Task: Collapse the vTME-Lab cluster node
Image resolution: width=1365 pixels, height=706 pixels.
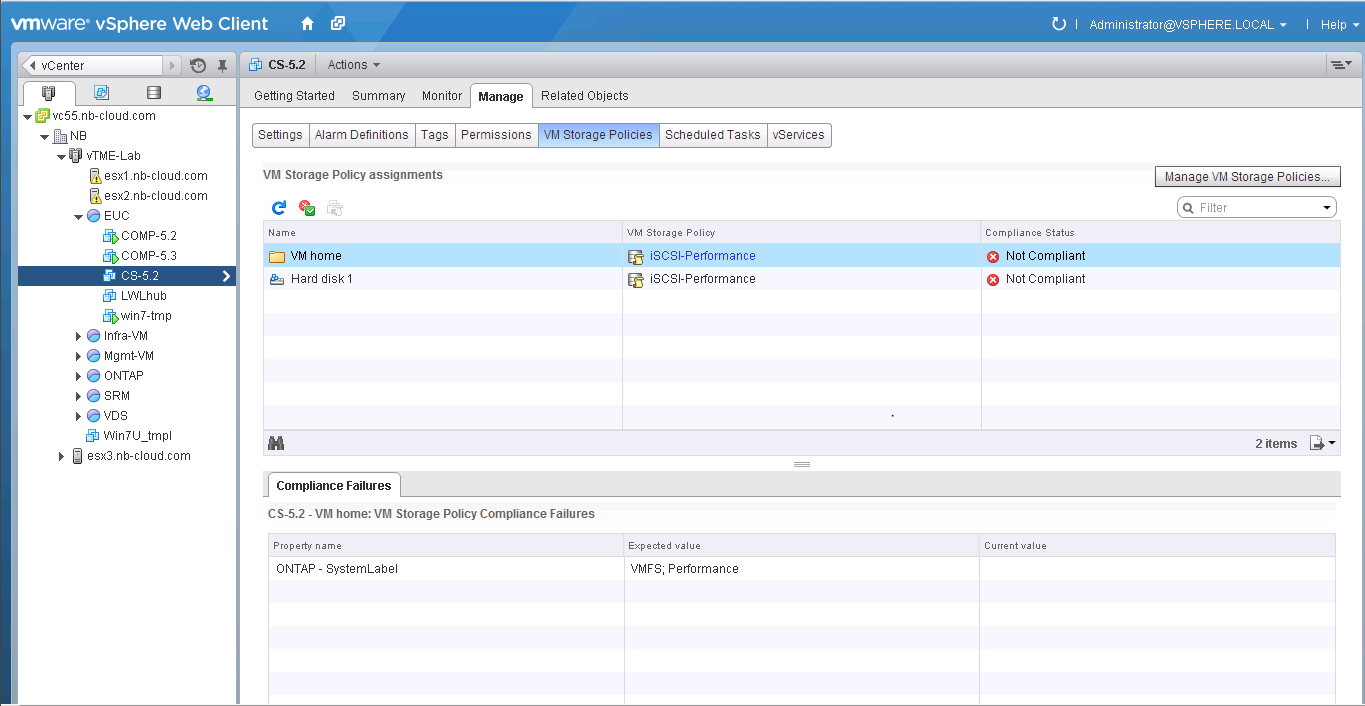Action: click(x=61, y=156)
